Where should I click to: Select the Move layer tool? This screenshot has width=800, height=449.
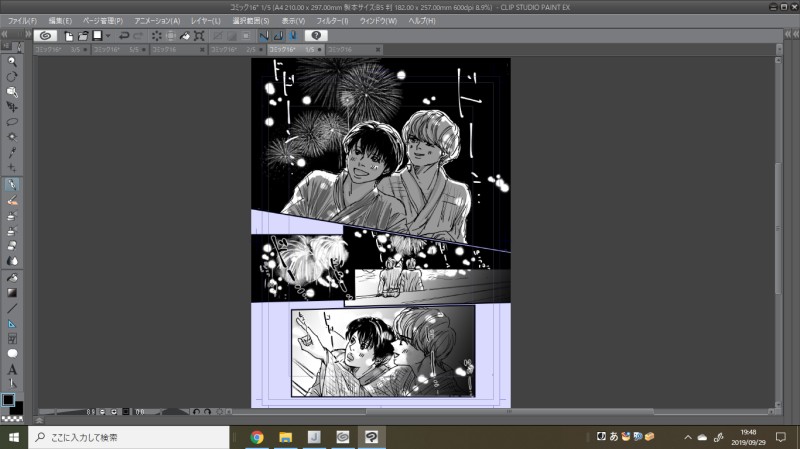pos(12,107)
